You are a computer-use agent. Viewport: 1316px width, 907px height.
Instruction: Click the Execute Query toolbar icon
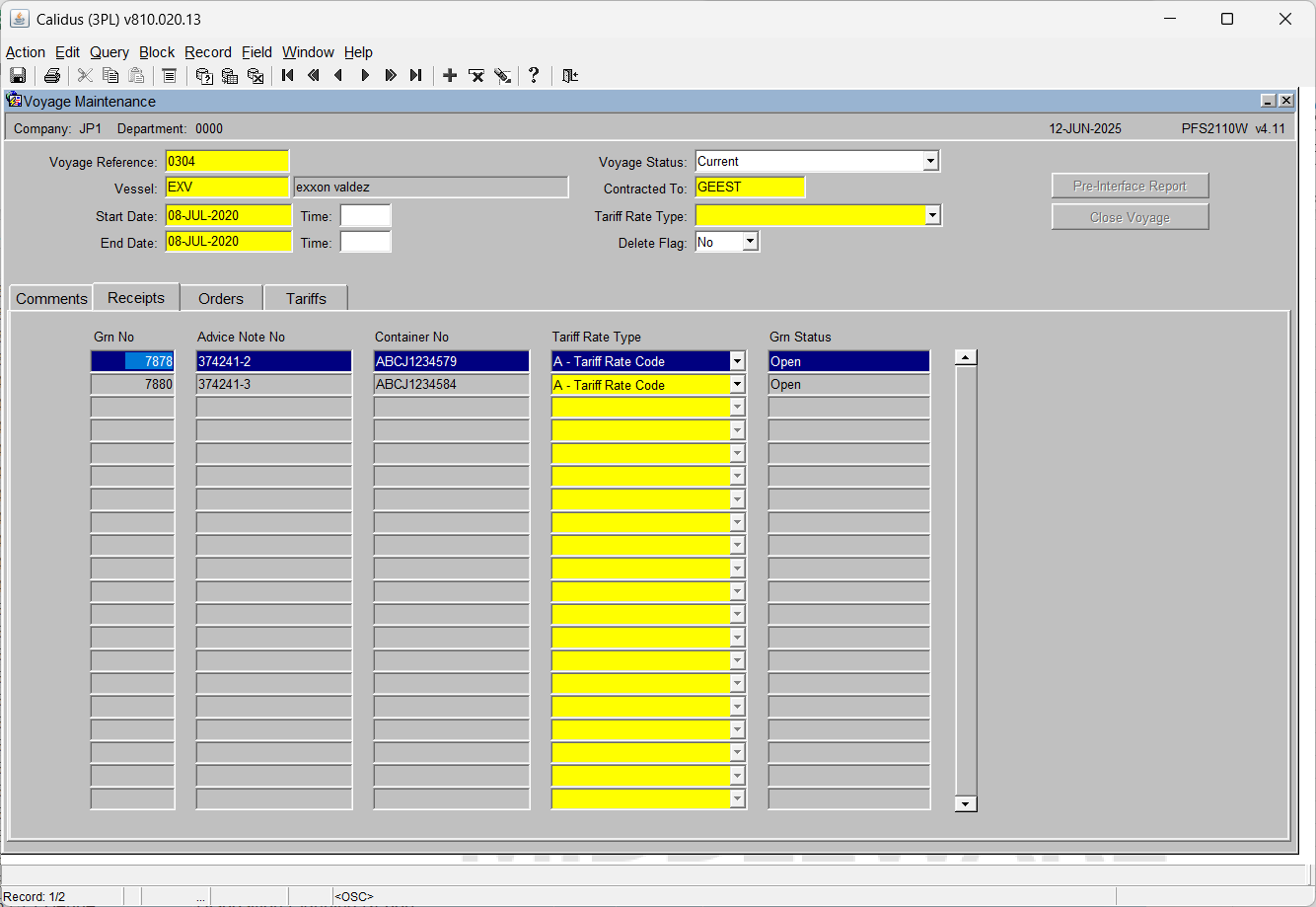pos(230,76)
